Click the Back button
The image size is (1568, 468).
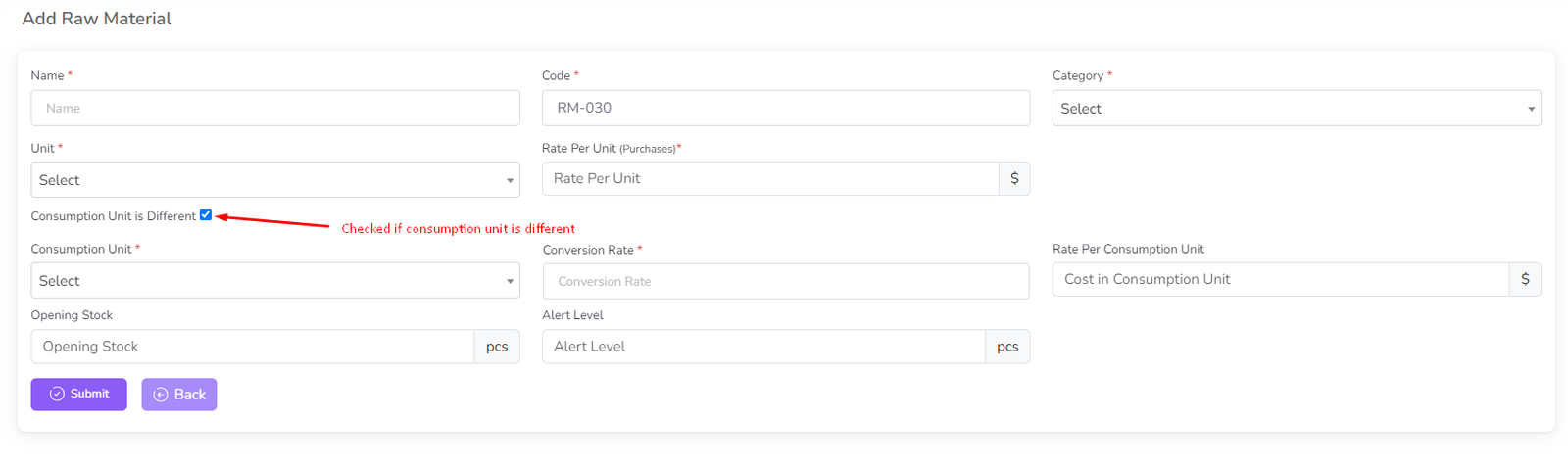tap(179, 395)
